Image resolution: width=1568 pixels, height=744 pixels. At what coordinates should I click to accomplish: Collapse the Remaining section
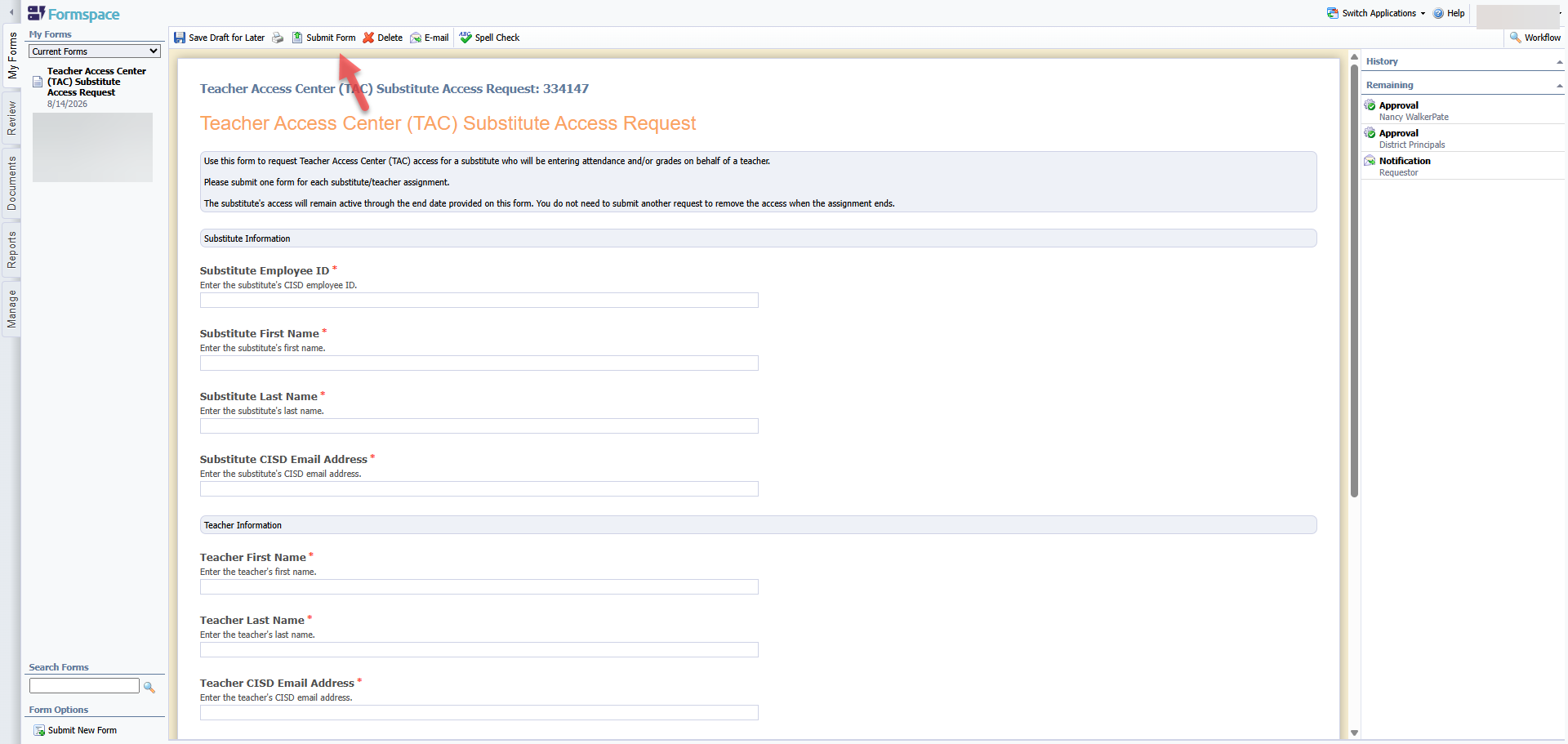1559,86
